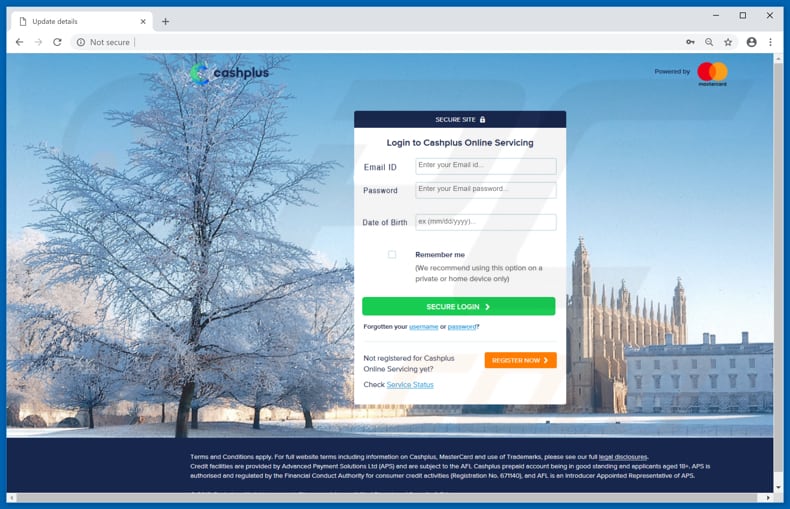
Task: Open a new tab with plus icon
Action: 165,21
